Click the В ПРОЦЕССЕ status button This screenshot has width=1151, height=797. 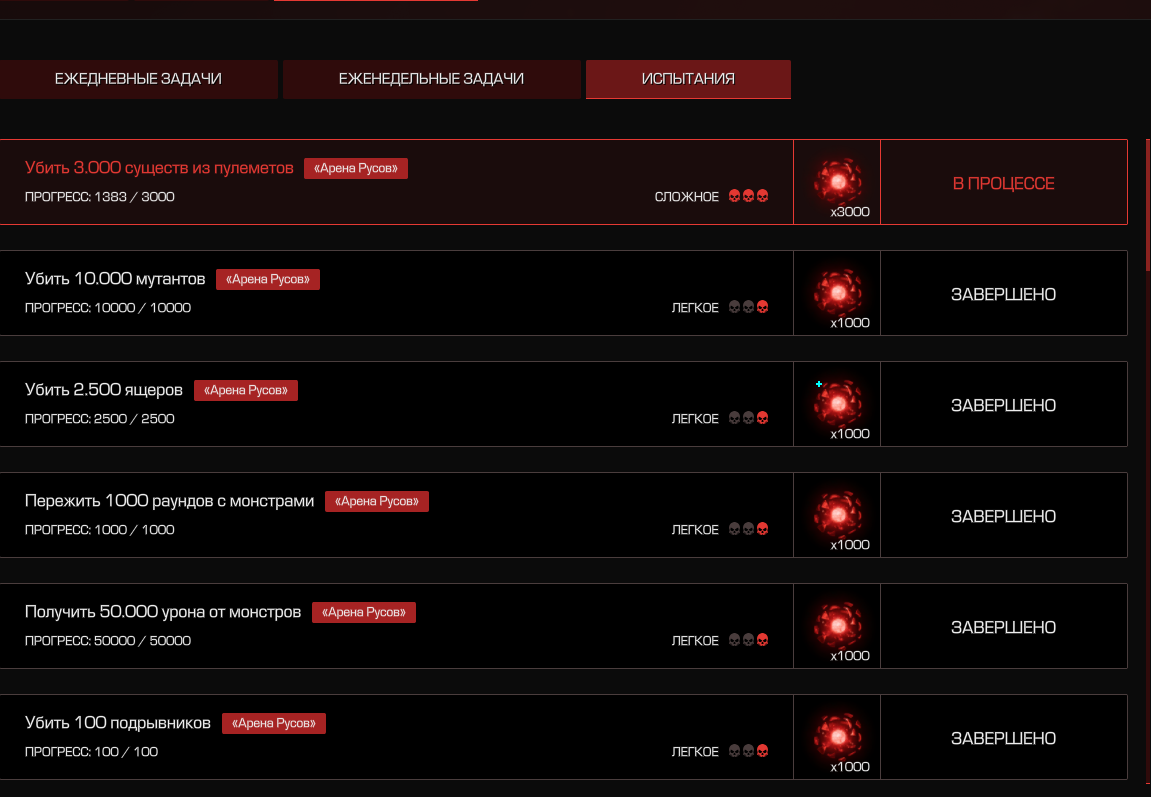1003,183
